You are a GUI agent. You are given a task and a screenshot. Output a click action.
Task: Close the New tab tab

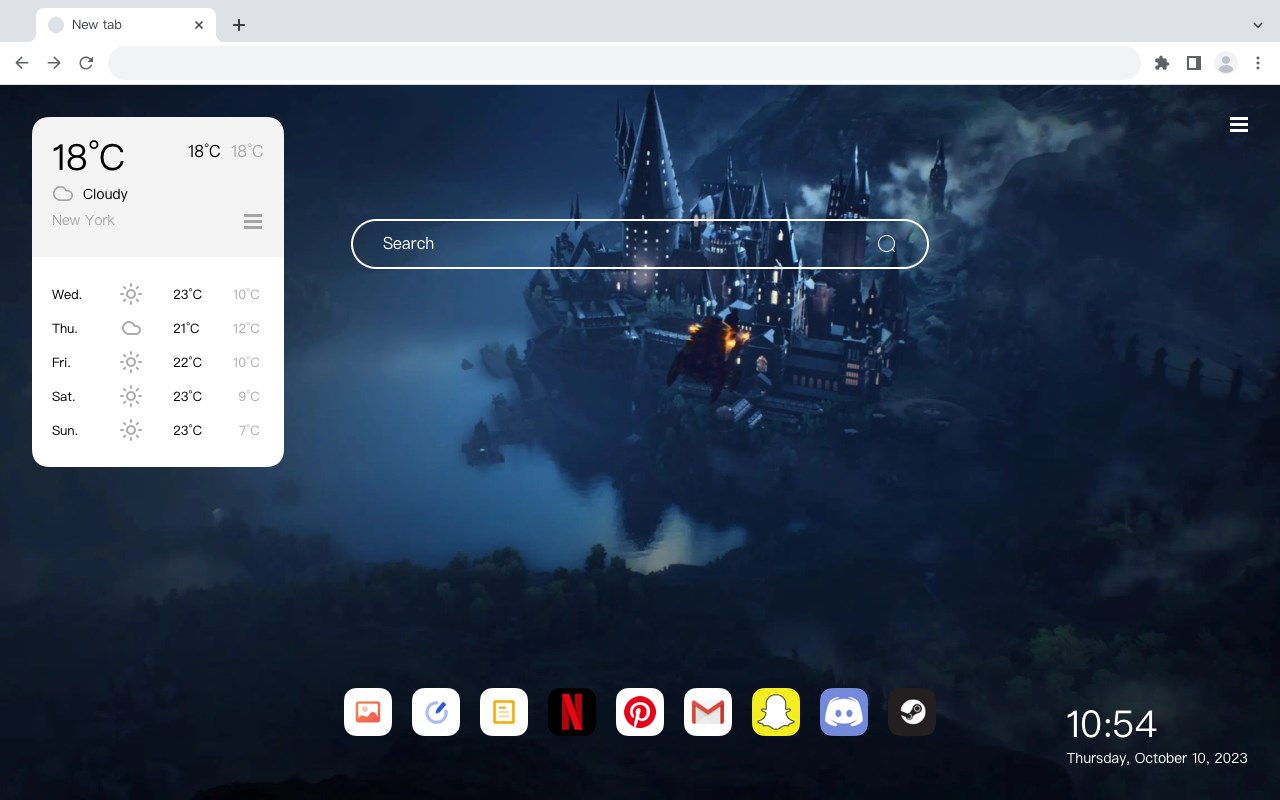click(x=199, y=25)
